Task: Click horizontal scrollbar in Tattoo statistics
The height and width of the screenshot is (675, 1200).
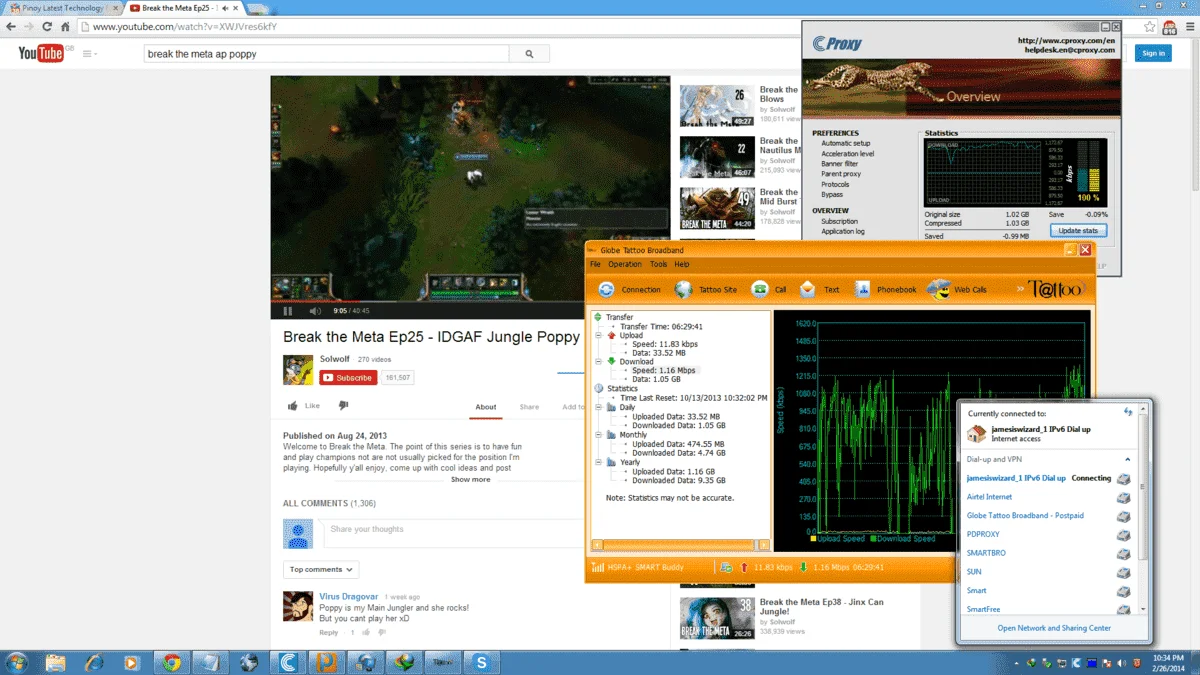Action: pyautogui.click(x=681, y=545)
